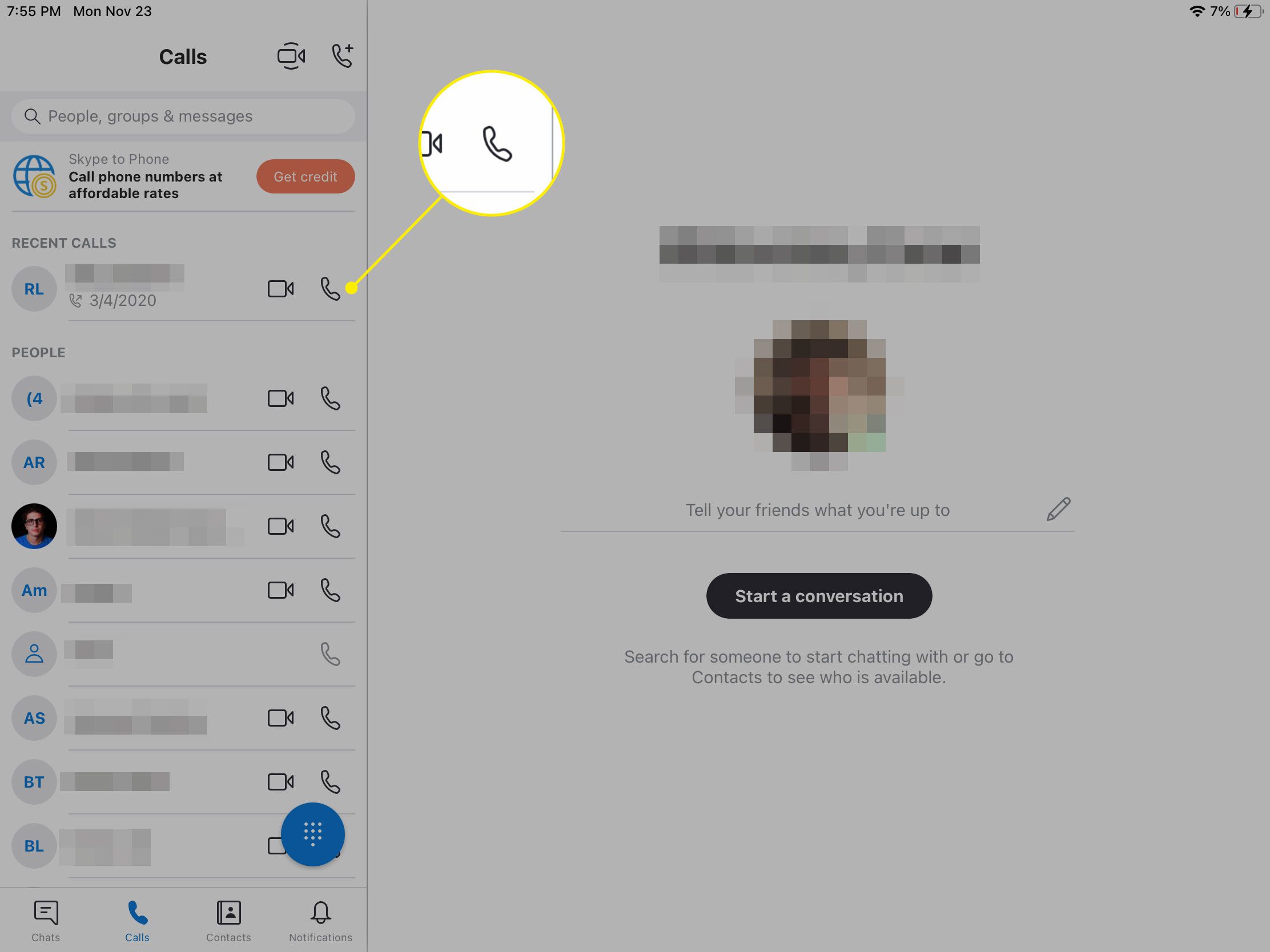Click the video call icon for AR
Image resolution: width=1270 pixels, height=952 pixels.
pyautogui.click(x=281, y=461)
